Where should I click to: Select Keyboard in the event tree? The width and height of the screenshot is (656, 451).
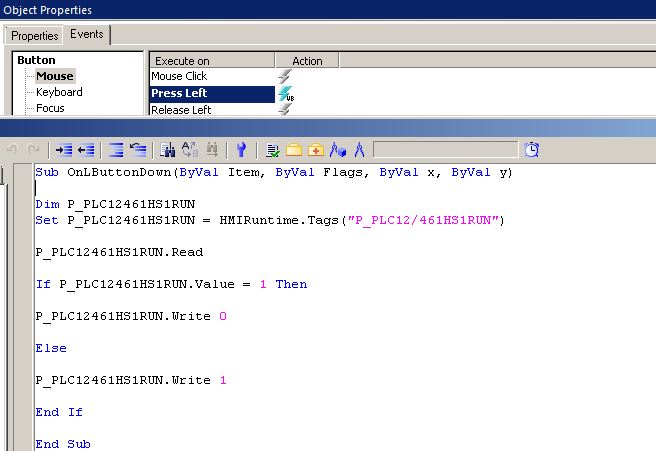[x=59, y=92]
